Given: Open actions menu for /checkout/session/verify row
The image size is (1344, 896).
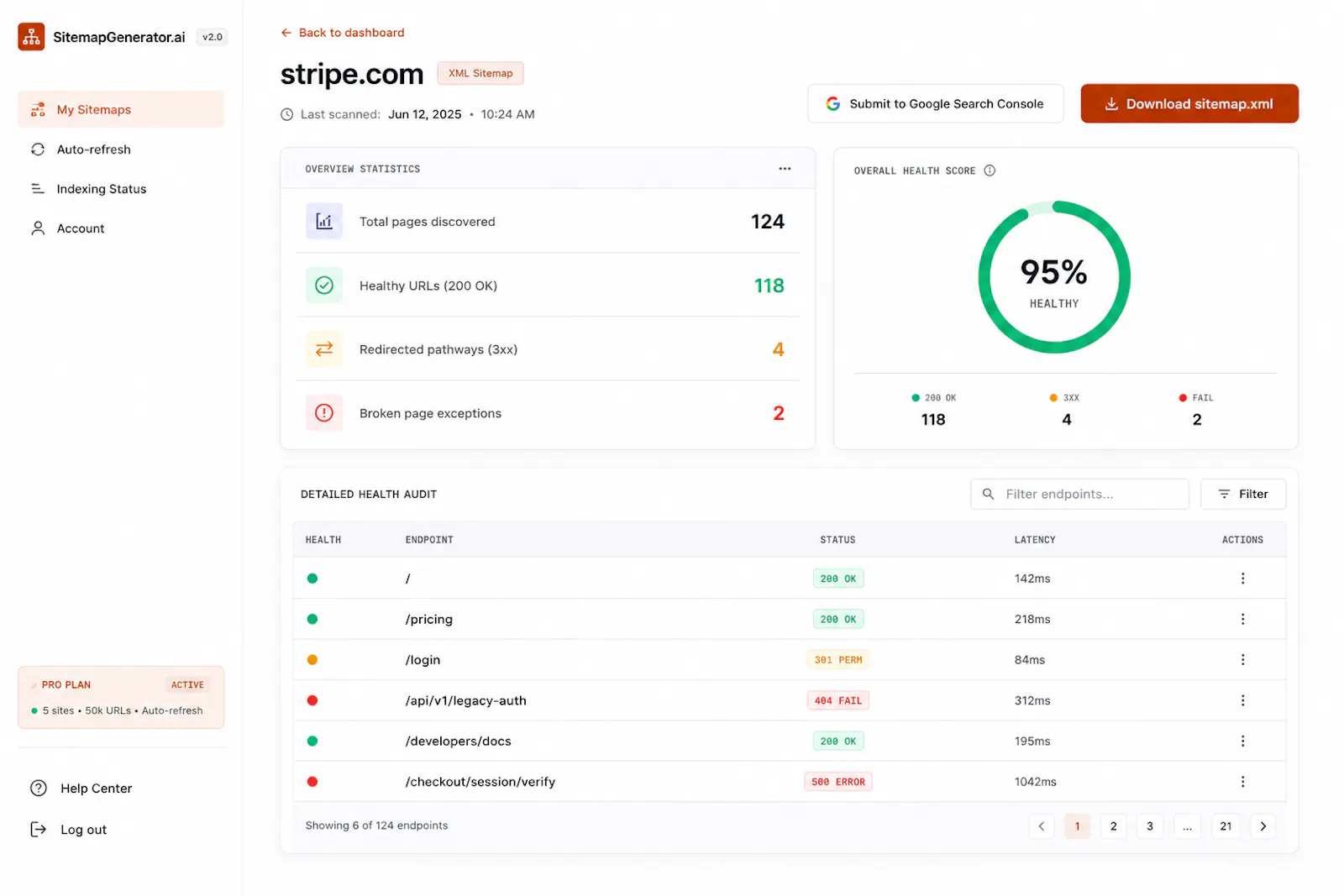Looking at the screenshot, I should [x=1242, y=782].
